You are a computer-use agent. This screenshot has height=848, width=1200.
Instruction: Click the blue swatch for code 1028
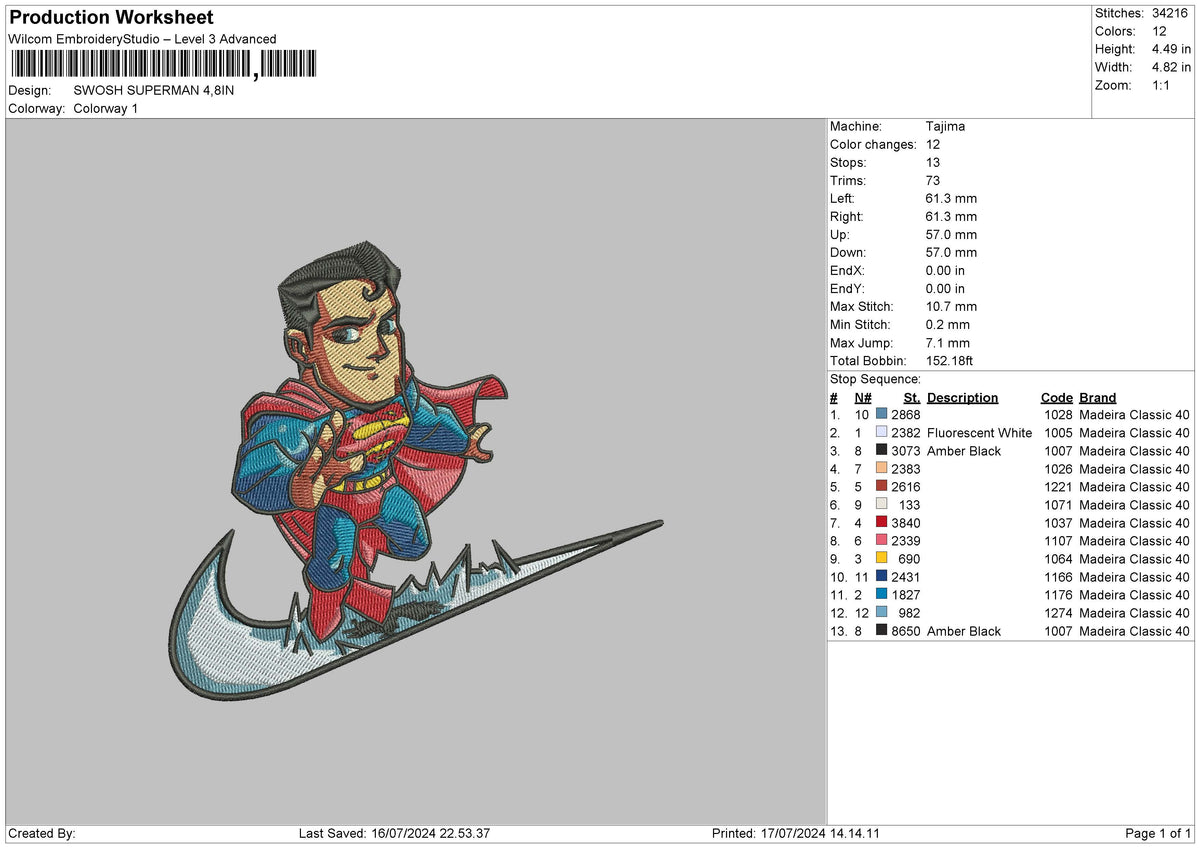[881, 415]
